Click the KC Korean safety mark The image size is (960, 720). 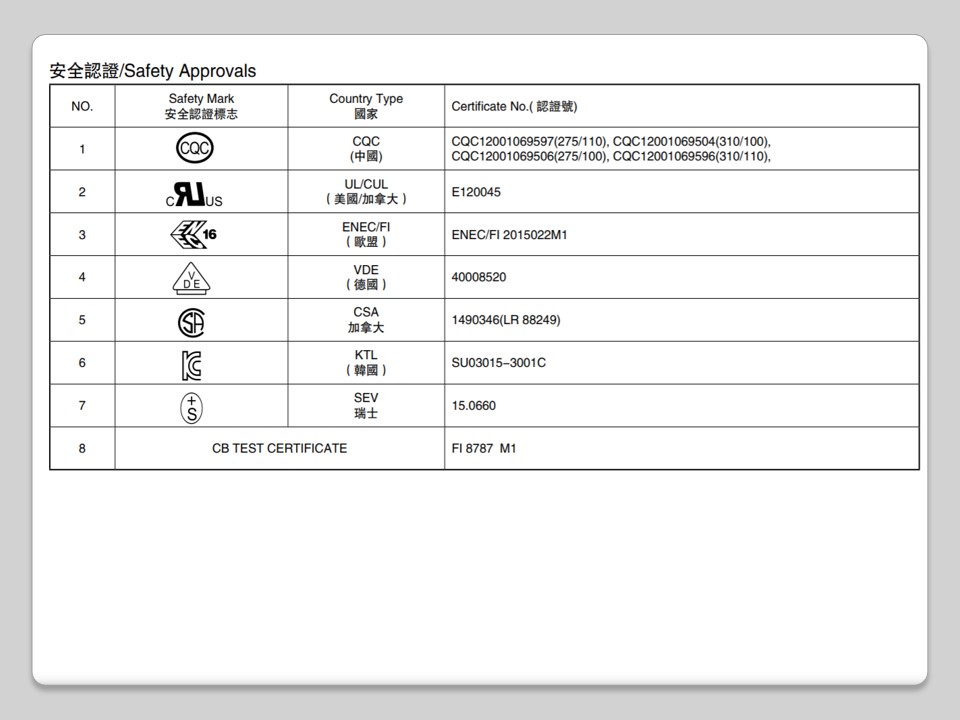click(x=191, y=365)
